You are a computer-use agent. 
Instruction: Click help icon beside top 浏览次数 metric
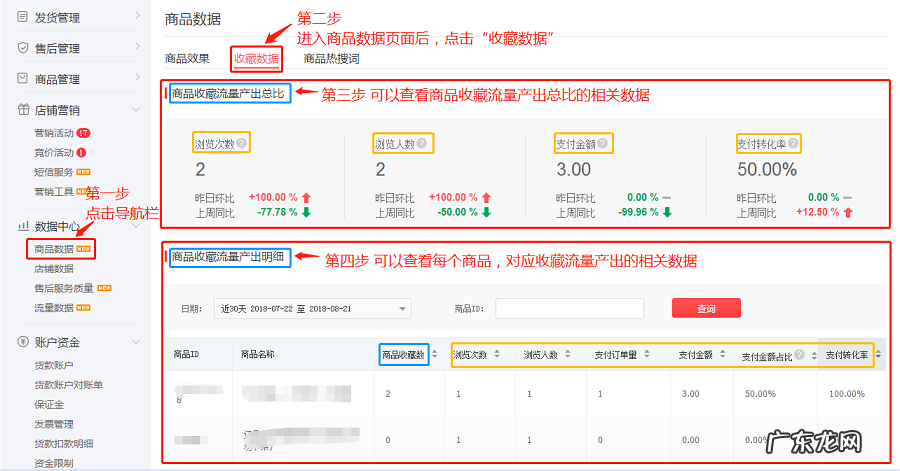(242, 143)
